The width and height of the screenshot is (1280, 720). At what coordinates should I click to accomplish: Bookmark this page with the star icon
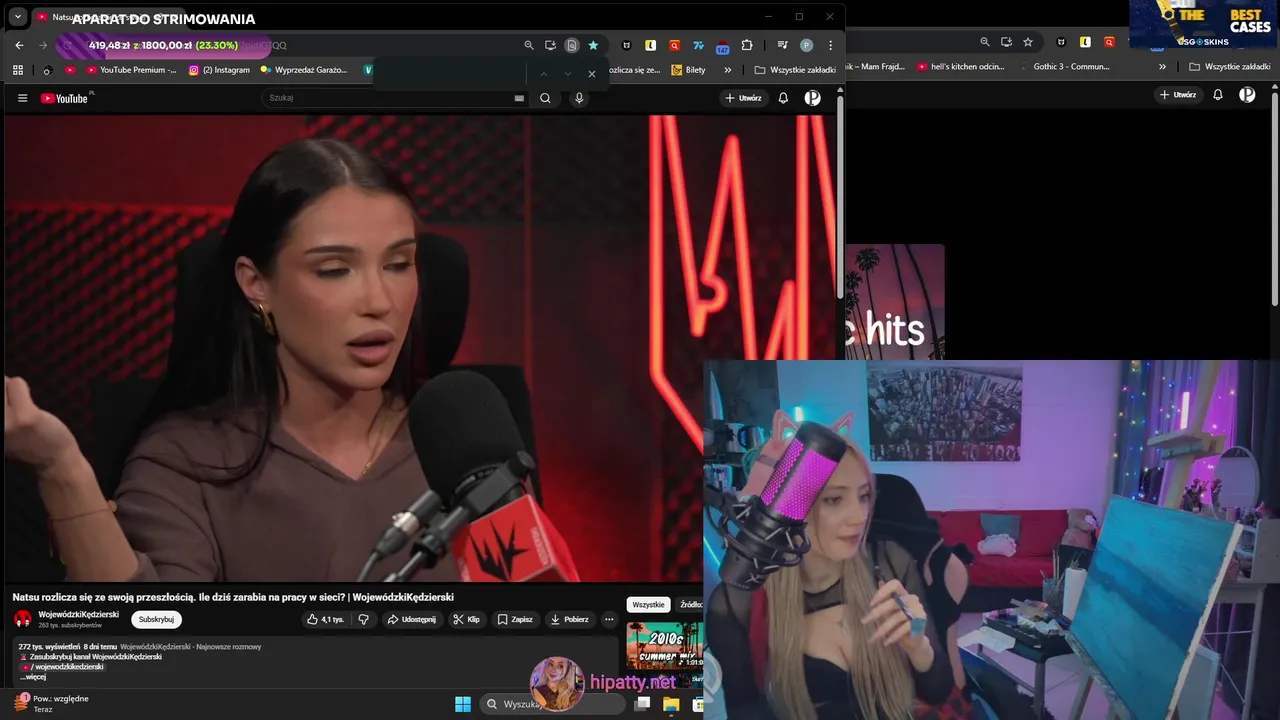(593, 45)
